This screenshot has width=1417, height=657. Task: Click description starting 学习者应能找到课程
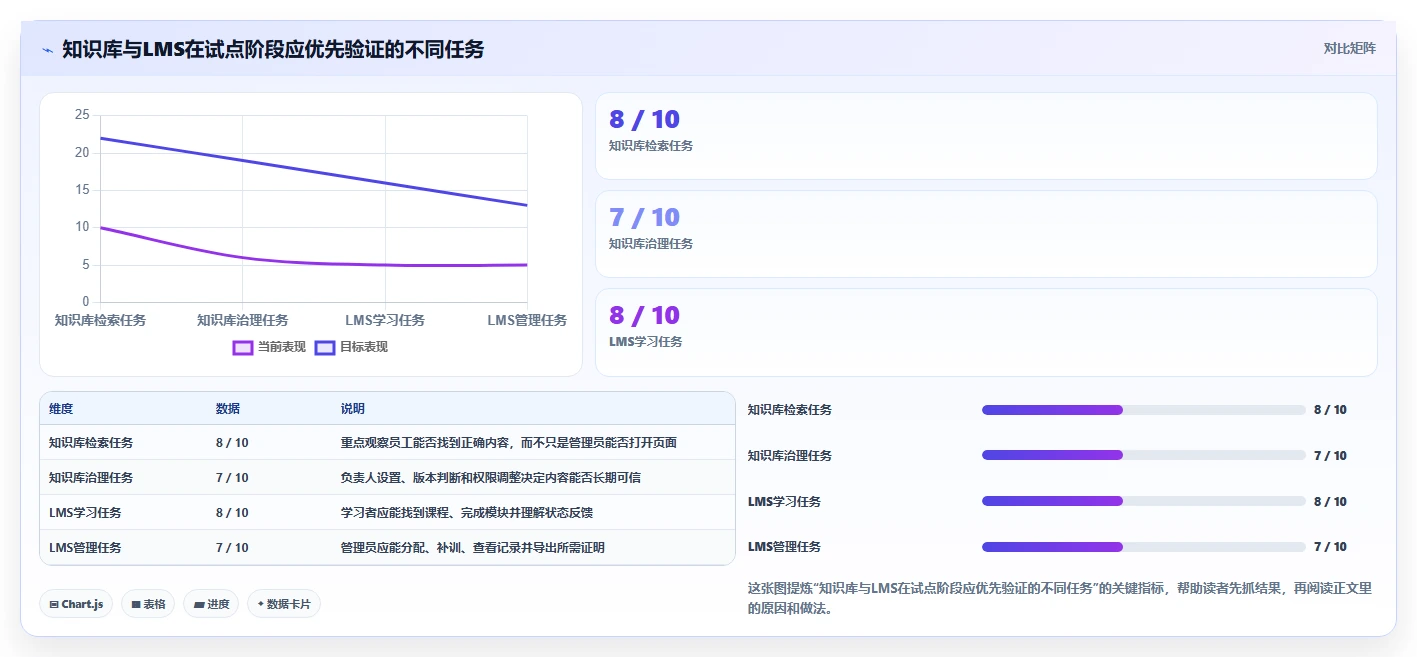click(x=467, y=513)
